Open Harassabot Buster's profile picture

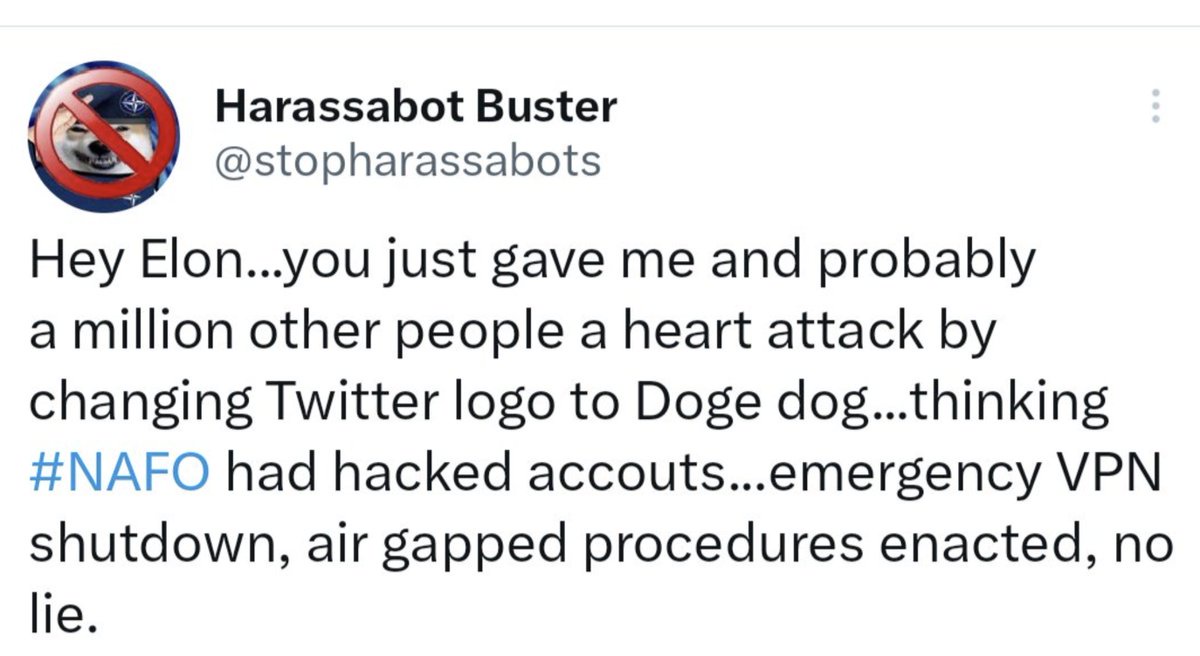(104, 137)
